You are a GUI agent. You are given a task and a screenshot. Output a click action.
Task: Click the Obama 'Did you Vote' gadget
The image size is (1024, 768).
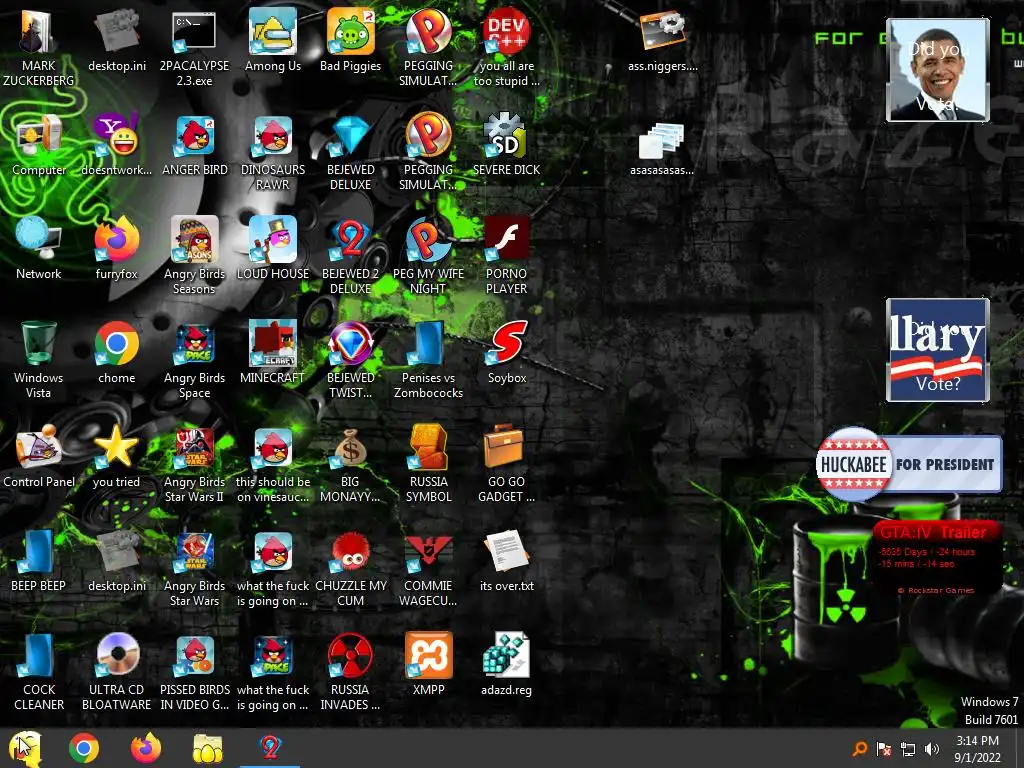click(938, 70)
